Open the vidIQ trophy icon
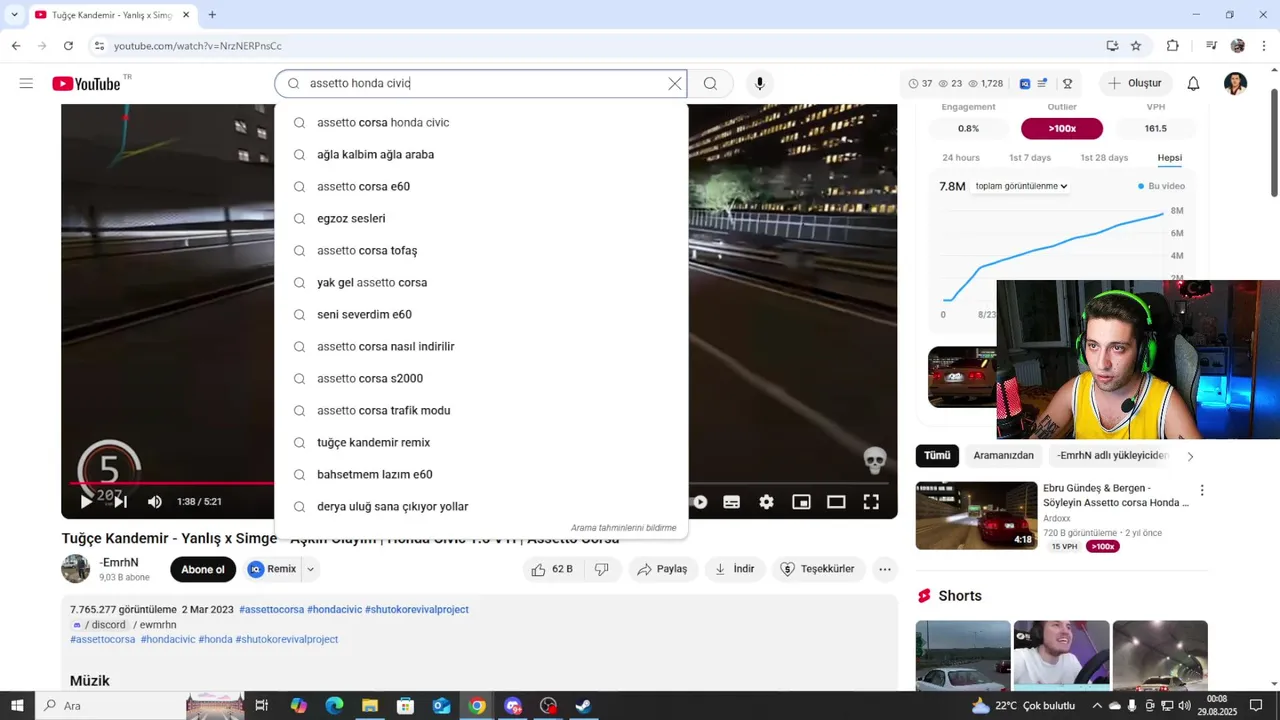The height and width of the screenshot is (720, 1280). [x=1067, y=84]
